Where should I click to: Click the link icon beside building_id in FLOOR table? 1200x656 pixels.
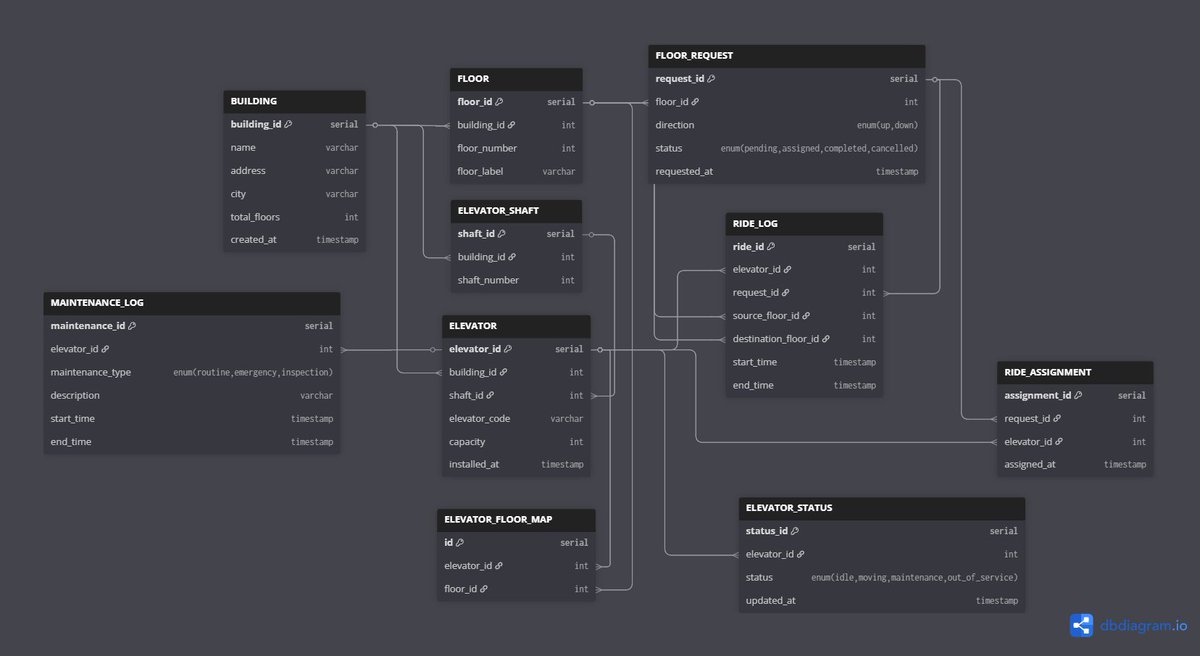point(511,125)
